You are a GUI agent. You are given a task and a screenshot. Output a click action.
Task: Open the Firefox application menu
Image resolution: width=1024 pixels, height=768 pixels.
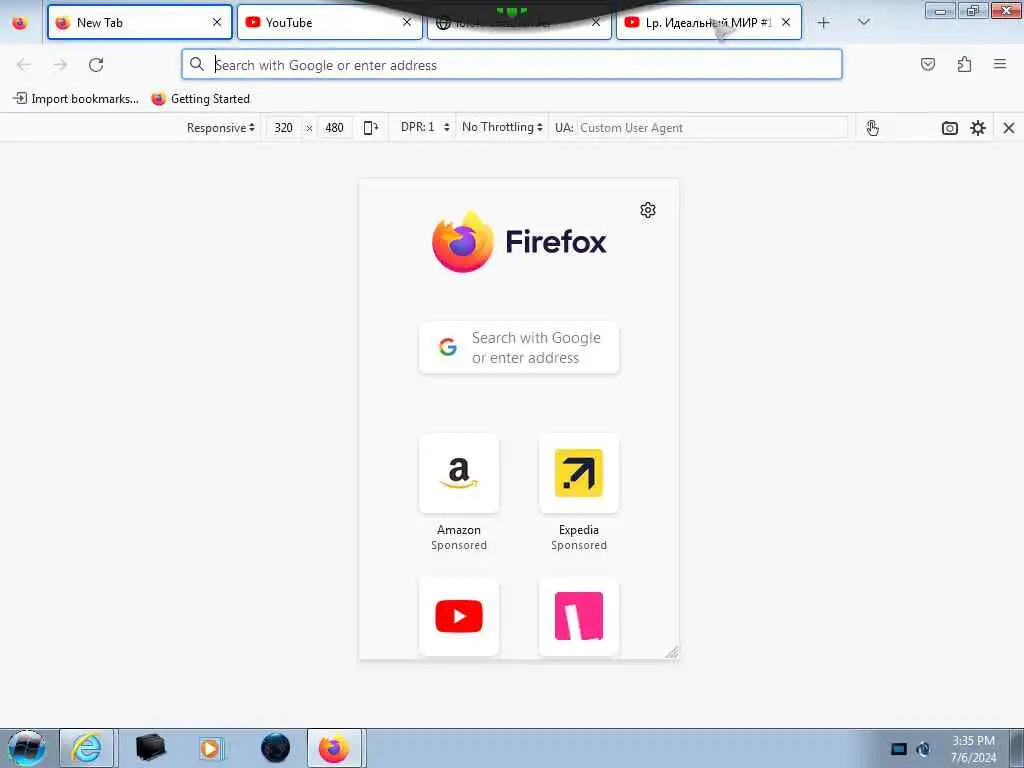coord(1000,64)
